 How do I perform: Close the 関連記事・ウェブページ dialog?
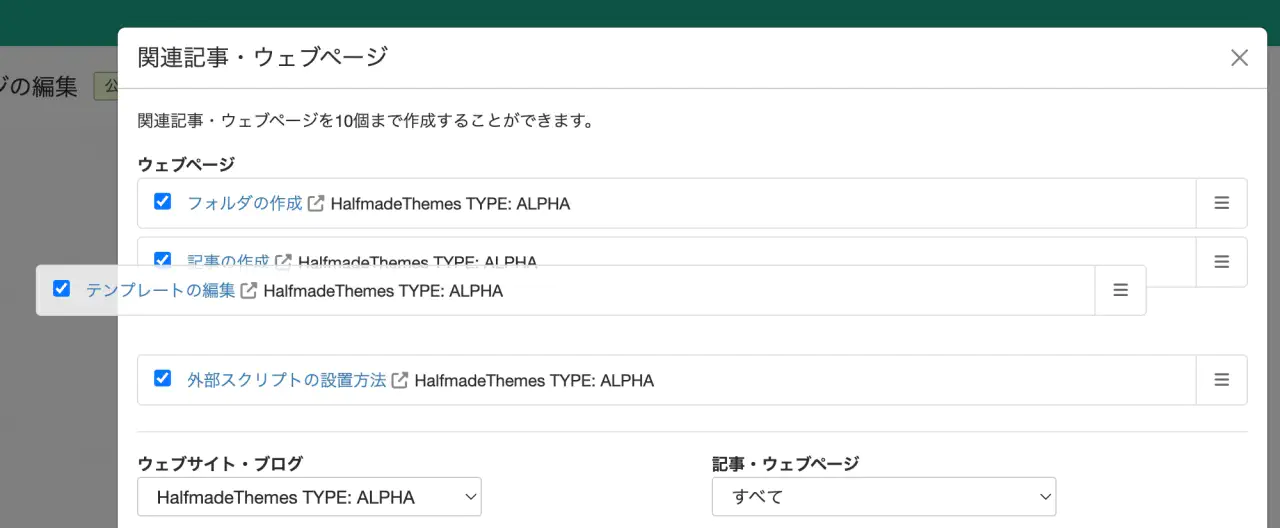click(1239, 58)
